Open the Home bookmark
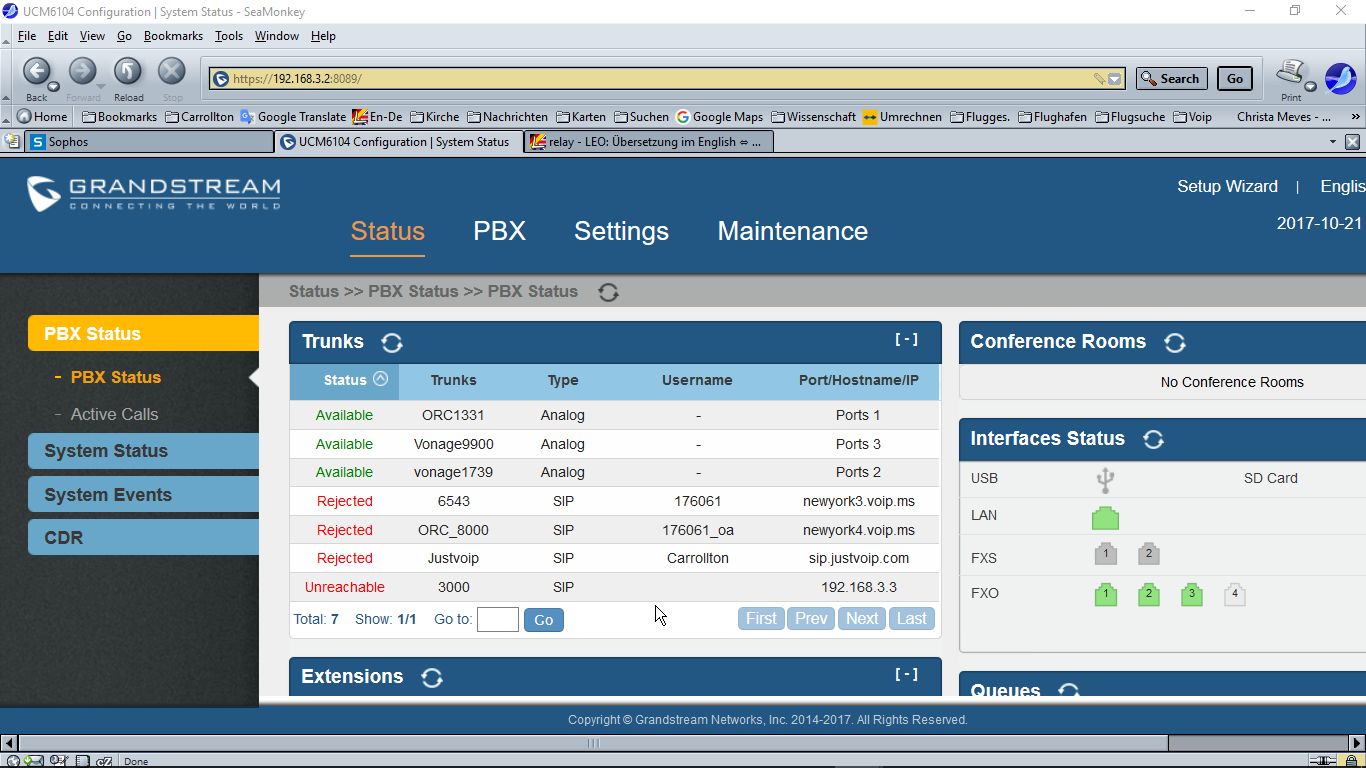The image size is (1366, 768). (42, 117)
